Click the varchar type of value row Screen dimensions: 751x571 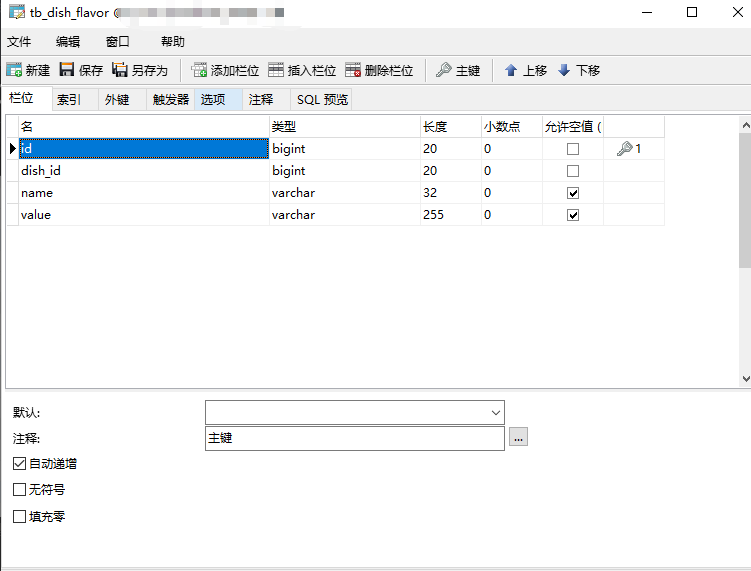pos(345,215)
